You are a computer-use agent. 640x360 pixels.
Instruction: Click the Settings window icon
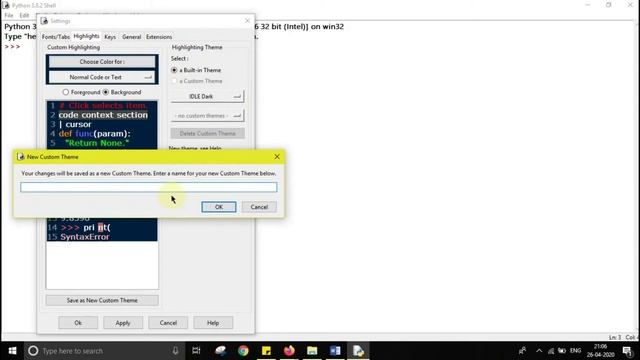click(44, 21)
